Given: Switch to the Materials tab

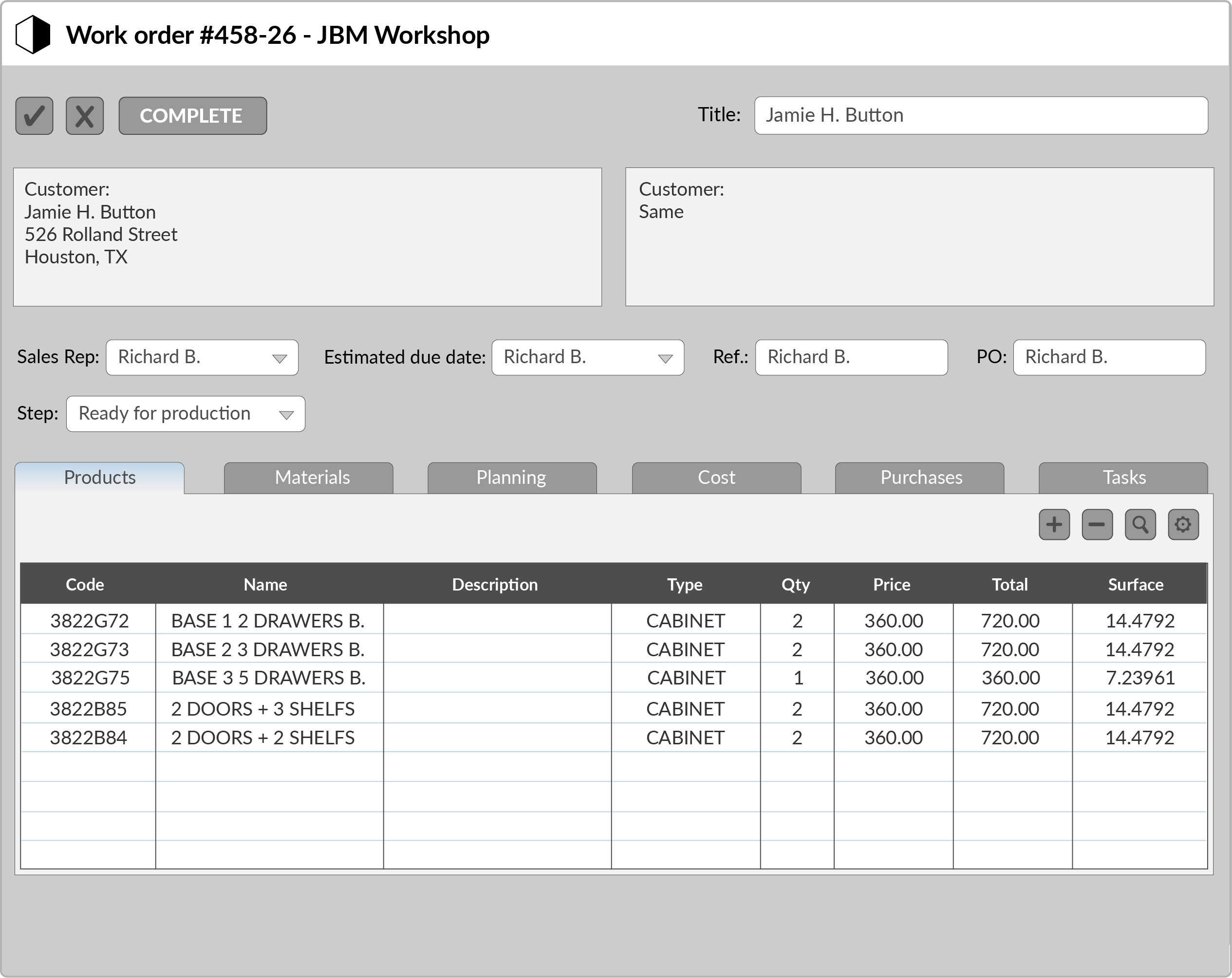Looking at the screenshot, I should [x=309, y=478].
